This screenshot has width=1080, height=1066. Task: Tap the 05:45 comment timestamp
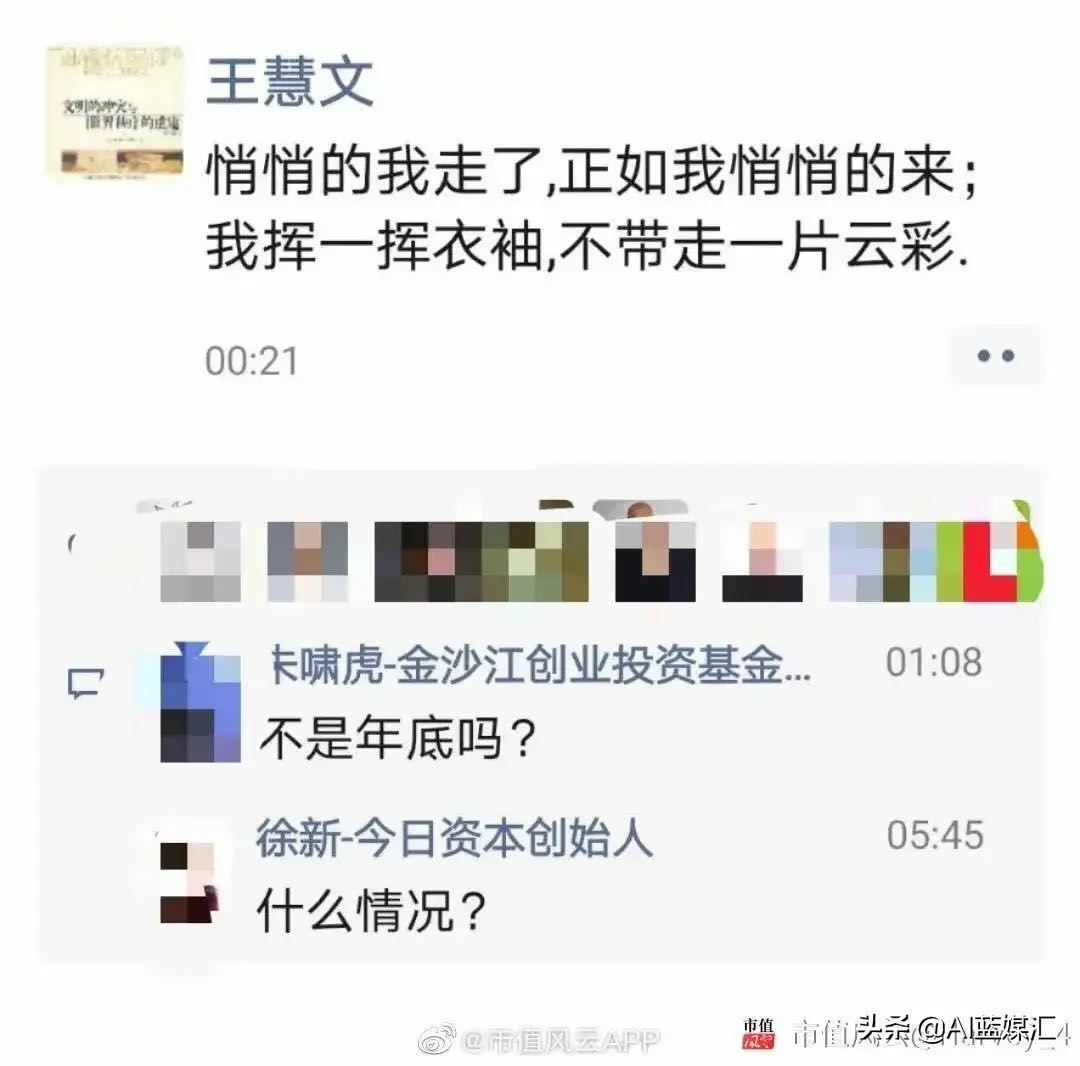pyautogui.click(x=935, y=835)
